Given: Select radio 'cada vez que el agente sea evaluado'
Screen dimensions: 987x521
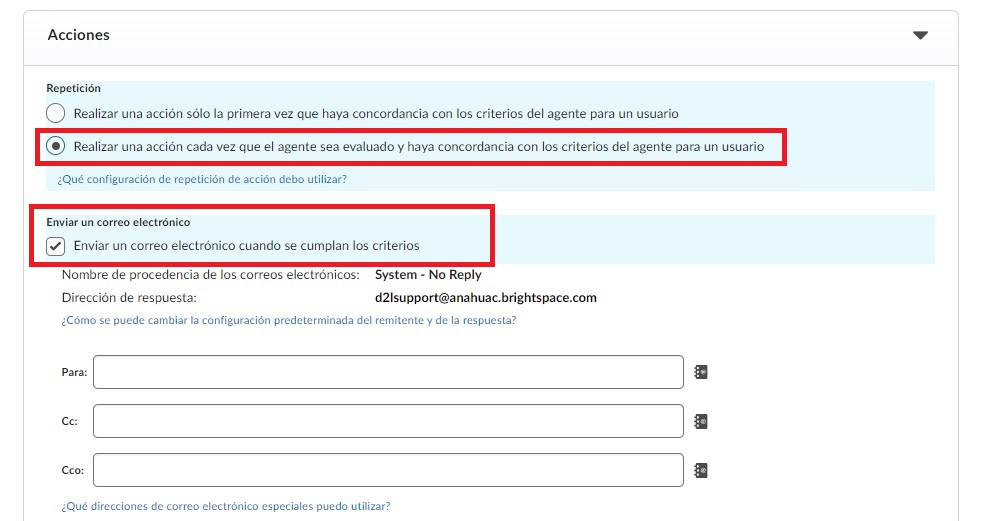Looking at the screenshot, I should point(56,146).
